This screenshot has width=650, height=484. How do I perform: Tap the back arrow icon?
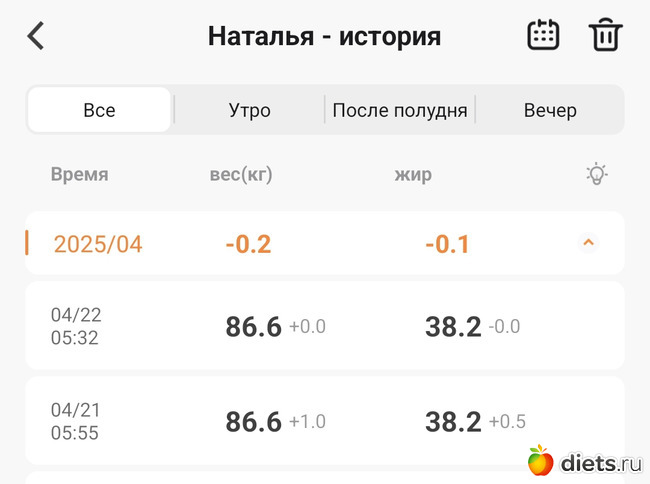tap(36, 36)
